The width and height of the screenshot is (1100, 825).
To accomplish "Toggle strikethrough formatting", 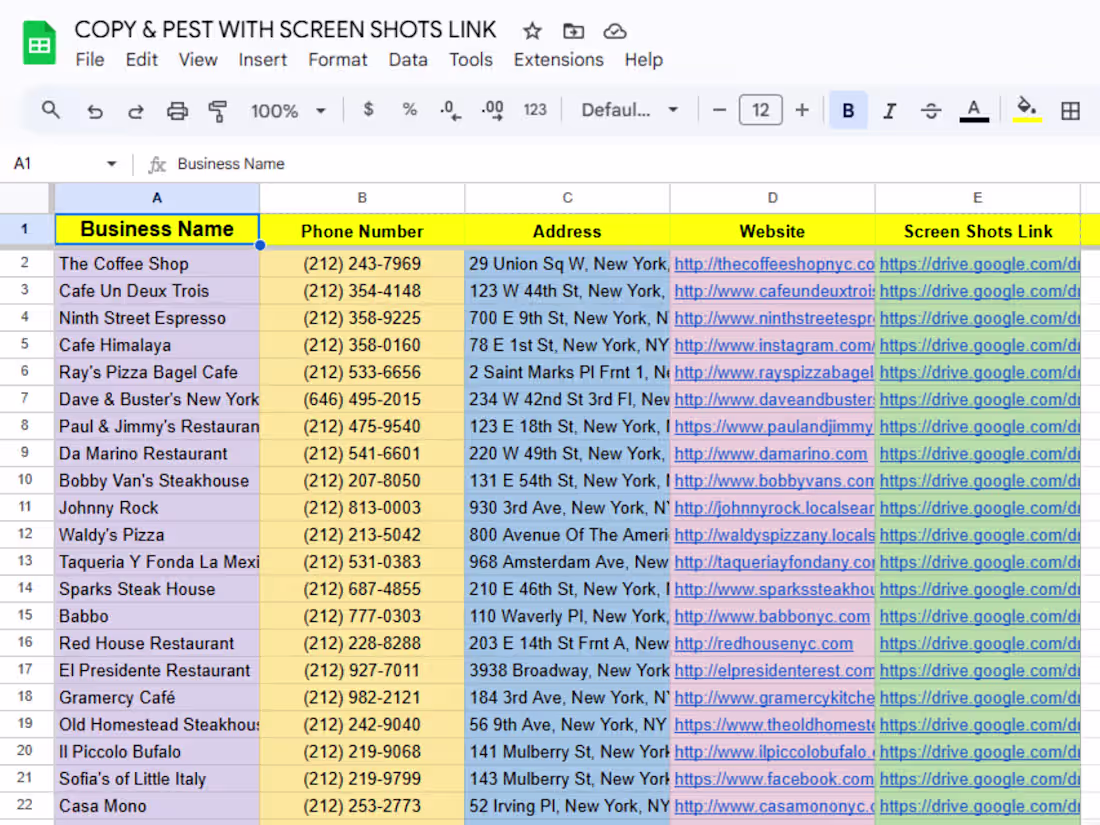I will tap(931, 110).
